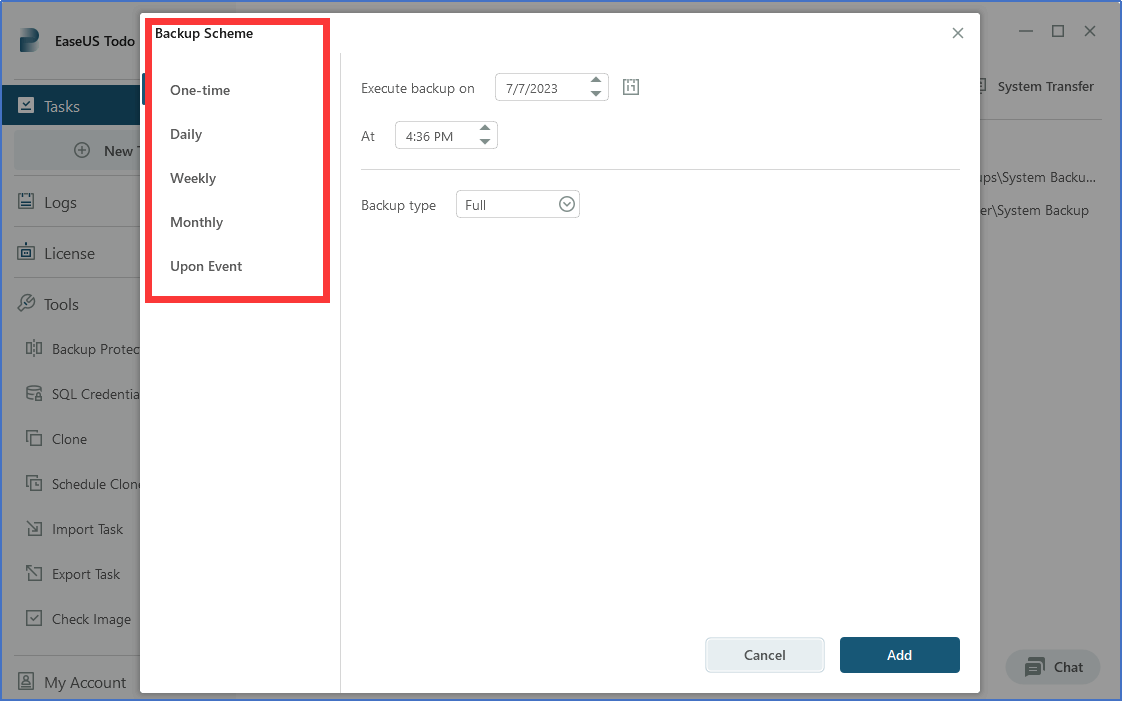Image resolution: width=1123 pixels, height=701 pixels.
Task: Click the Tools wrench icon
Action: coord(26,304)
